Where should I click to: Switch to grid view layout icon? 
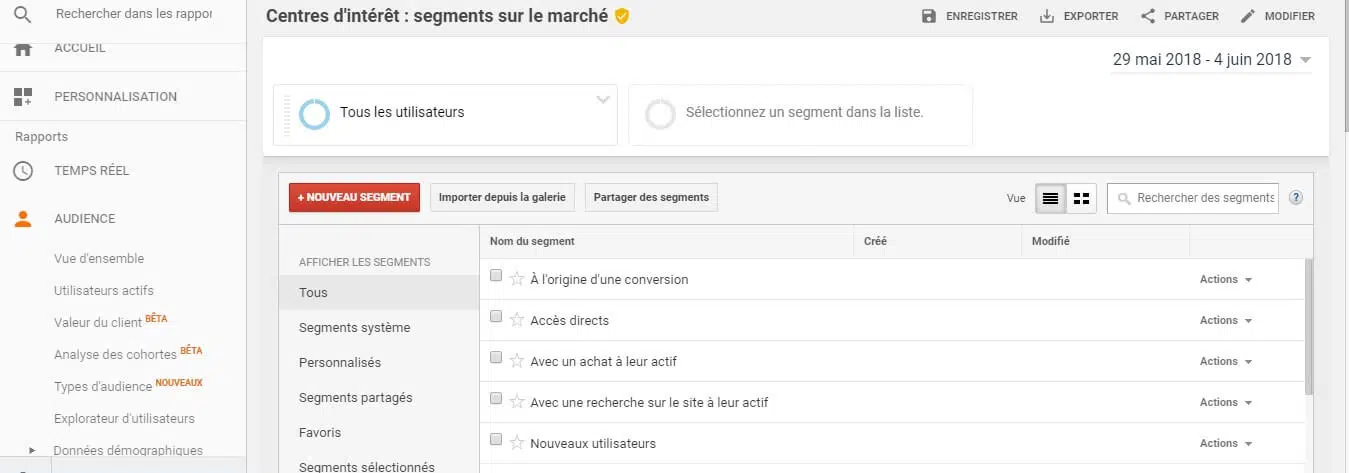1081,198
